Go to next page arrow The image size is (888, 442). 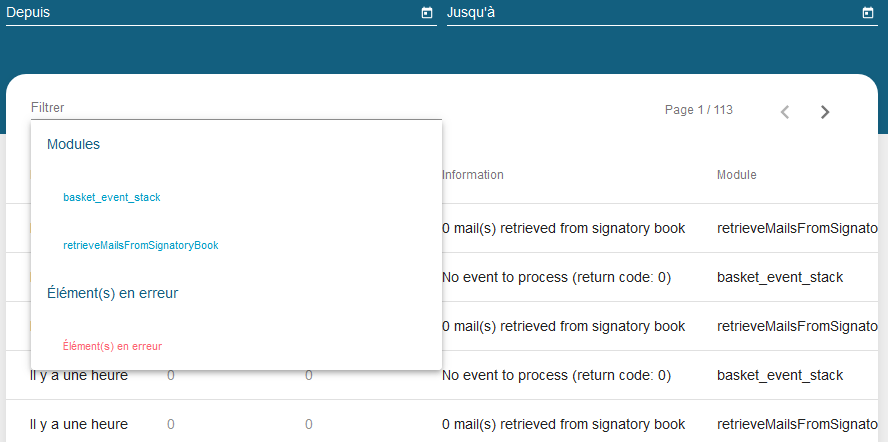(825, 112)
